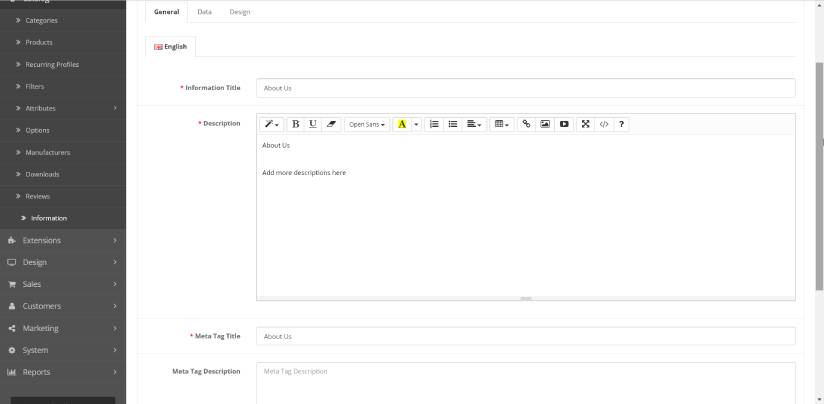Expand the paragraph alignment dropdown

(474, 124)
